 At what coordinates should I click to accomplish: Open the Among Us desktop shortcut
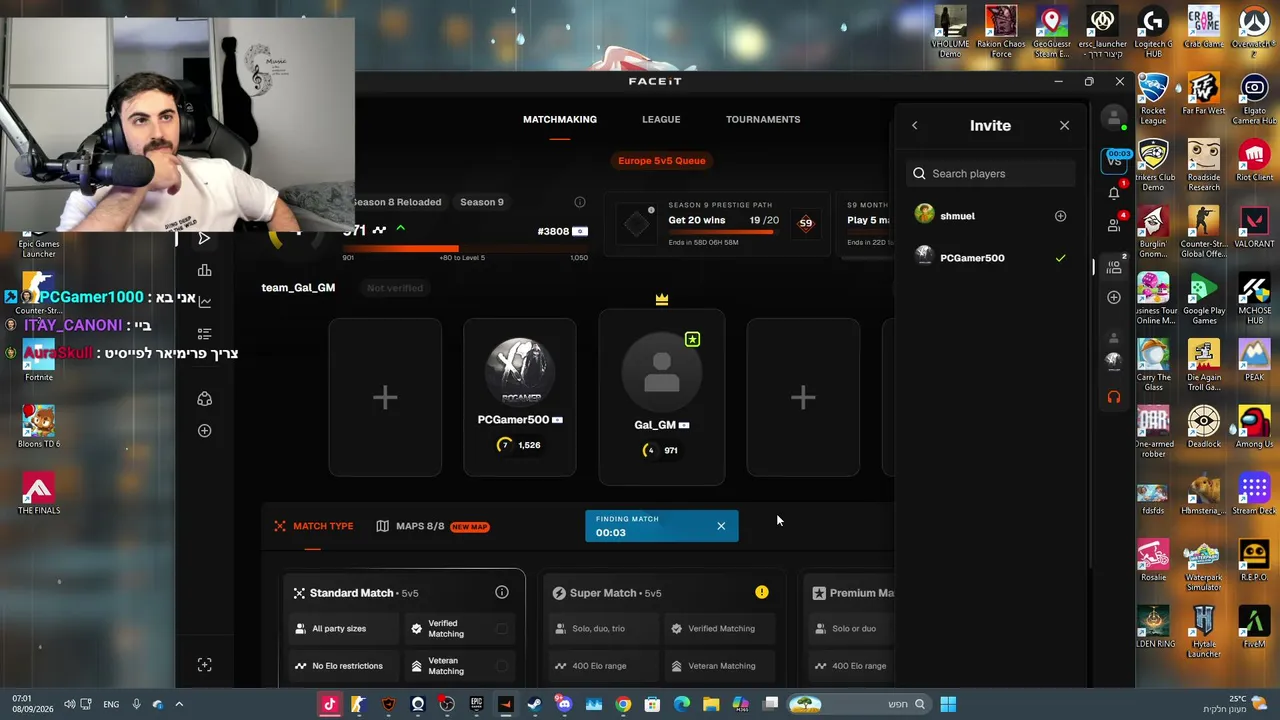coord(1254,427)
